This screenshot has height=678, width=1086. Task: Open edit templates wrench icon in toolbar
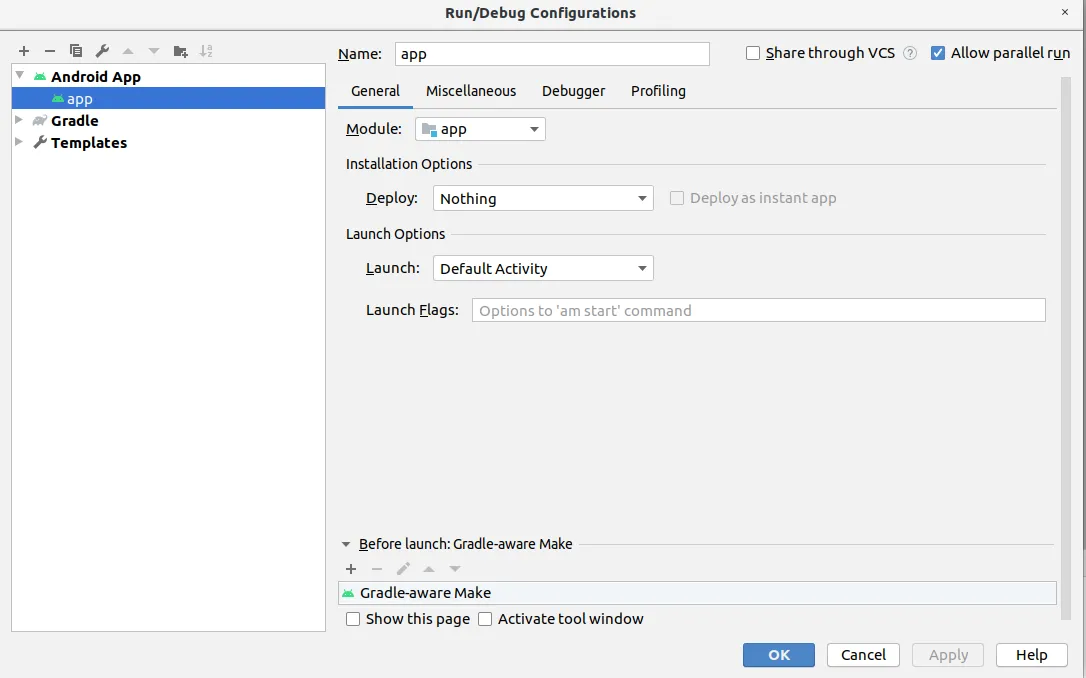click(x=102, y=51)
